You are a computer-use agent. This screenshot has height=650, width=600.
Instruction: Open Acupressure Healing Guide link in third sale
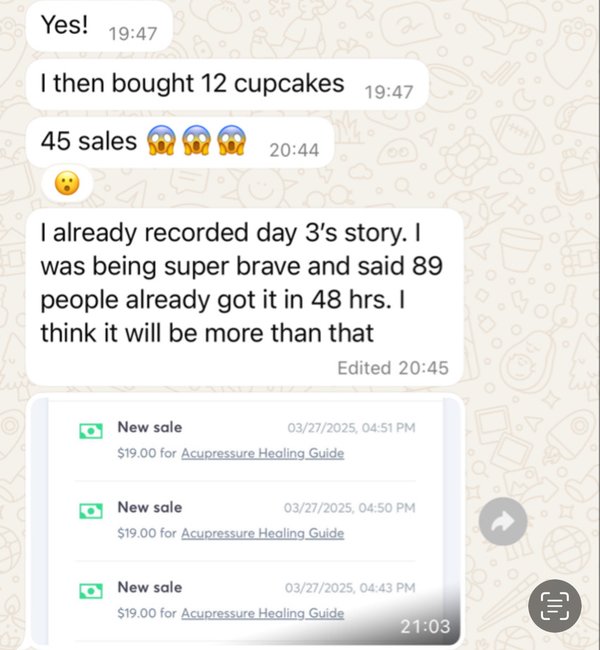pyautogui.click(x=262, y=613)
